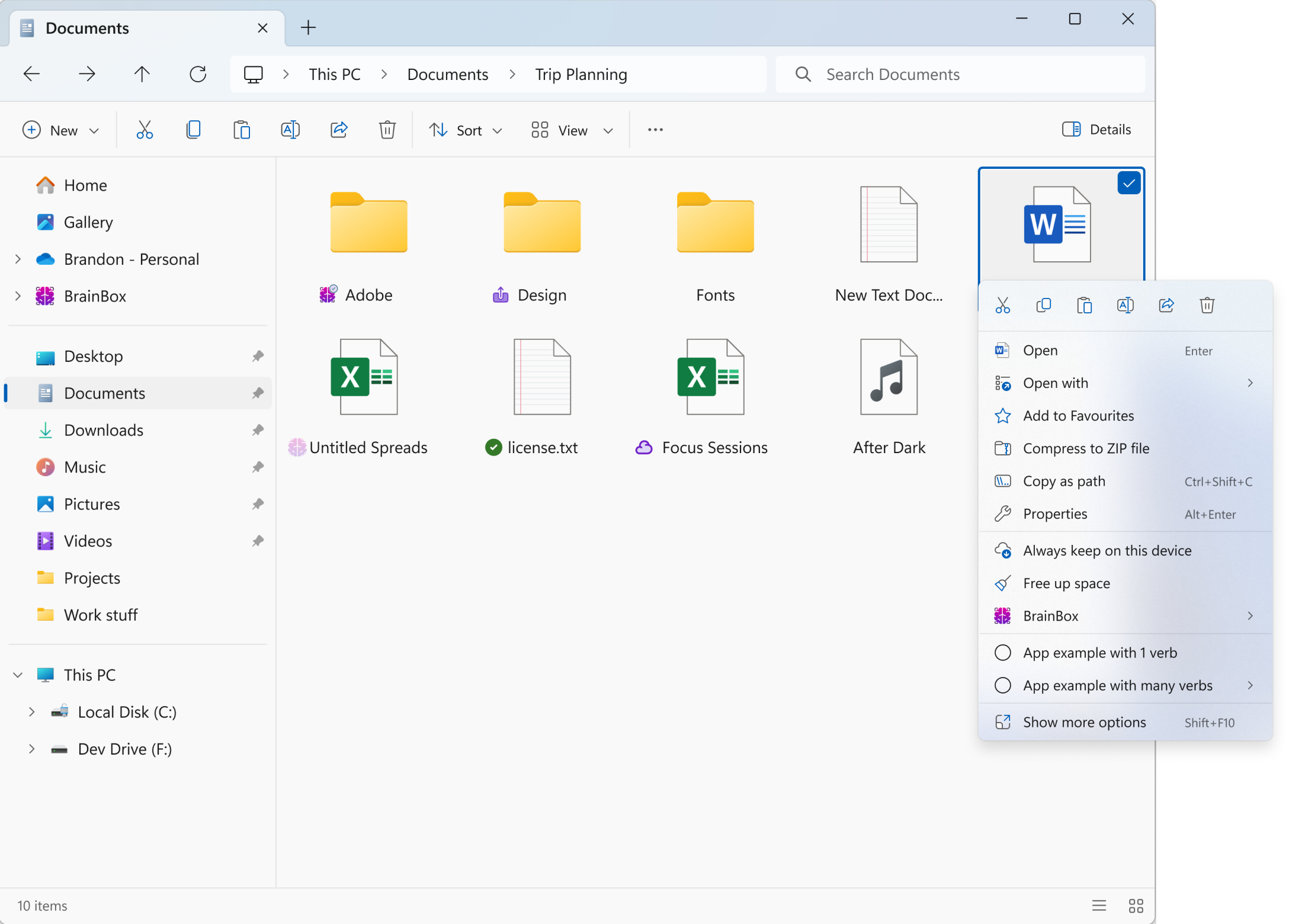Screen dimensions: 1289x924
Task: Choose Open in the context menu
Action: (1125, 350)
